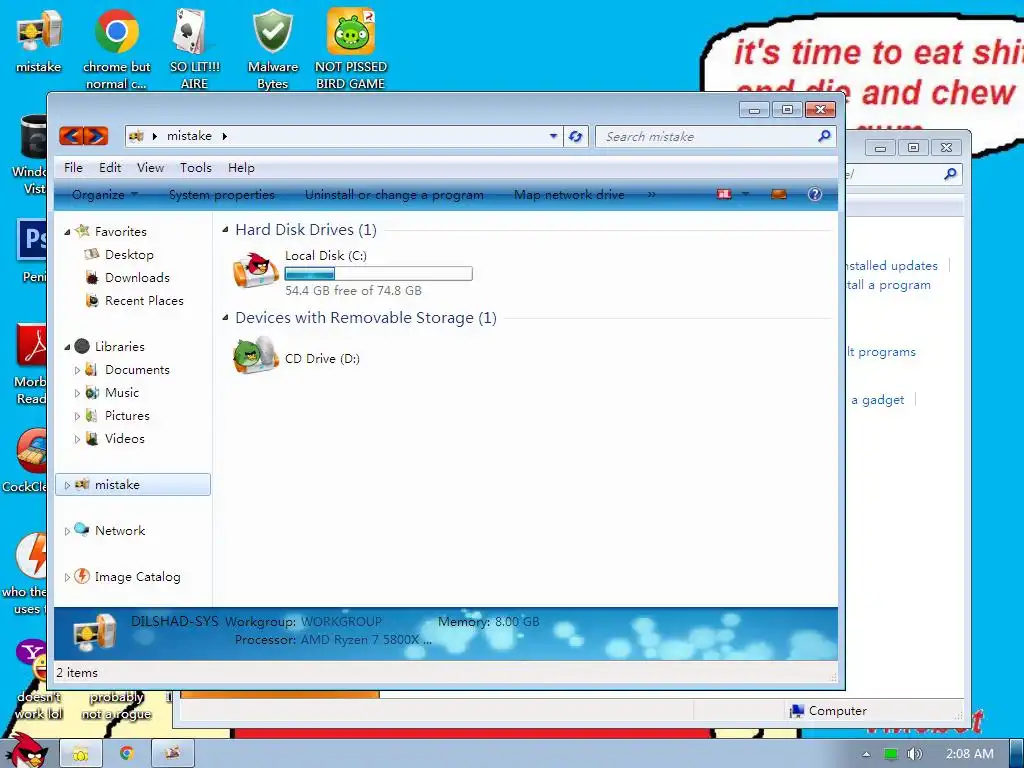The image size is (1024, 768).
Task: Open the view options dropdown arrow
Action: tap(745, 194)
